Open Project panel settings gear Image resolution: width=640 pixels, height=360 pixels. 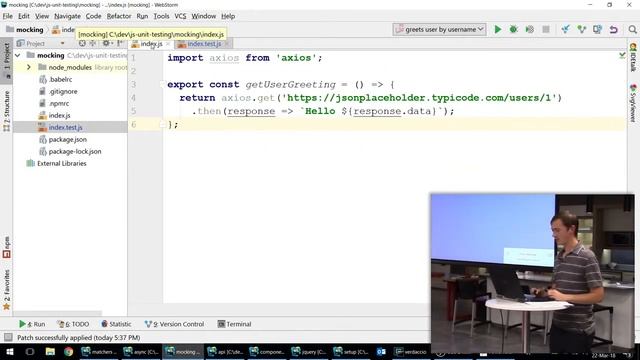[x=107, y=43]
